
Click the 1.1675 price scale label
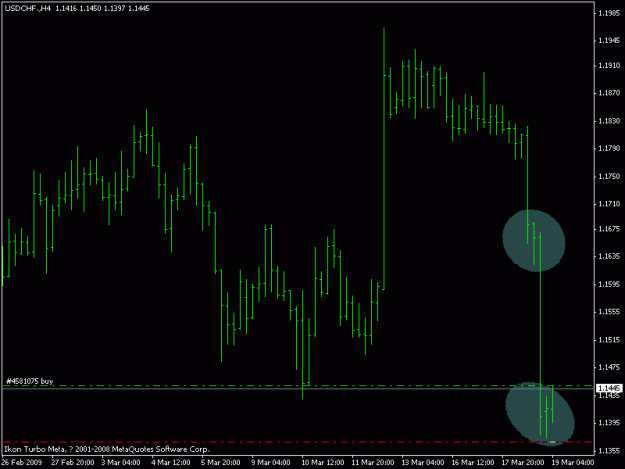click(609, 229)
